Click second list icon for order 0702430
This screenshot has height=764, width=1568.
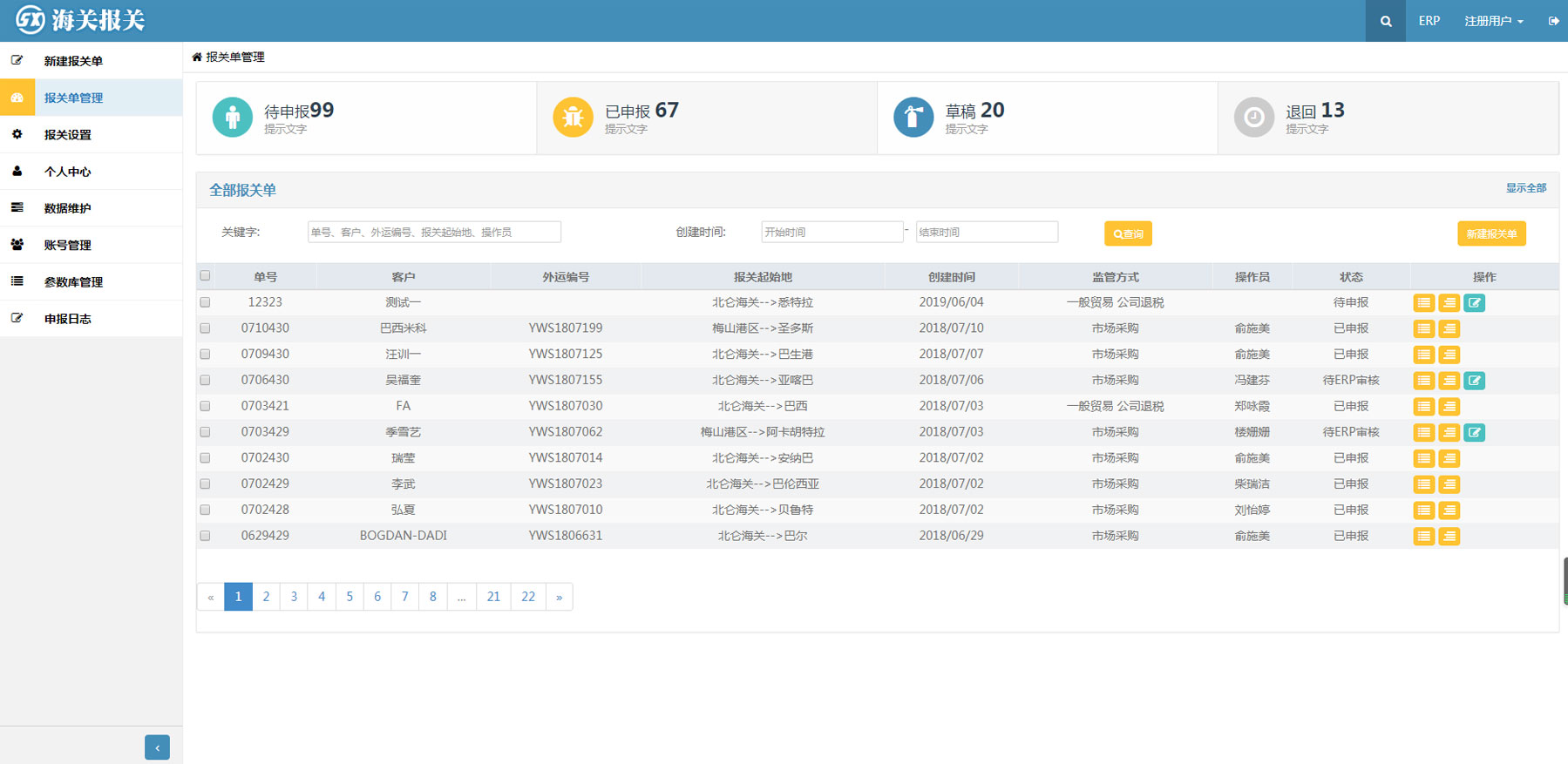pos(1449,458)
